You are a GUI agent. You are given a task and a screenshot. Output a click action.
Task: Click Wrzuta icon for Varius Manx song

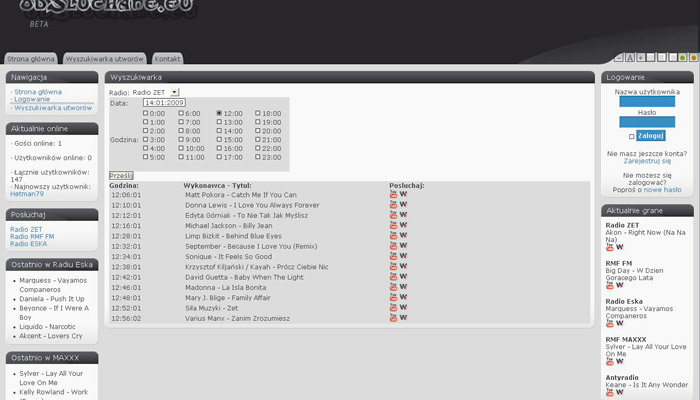pos(403,318)
